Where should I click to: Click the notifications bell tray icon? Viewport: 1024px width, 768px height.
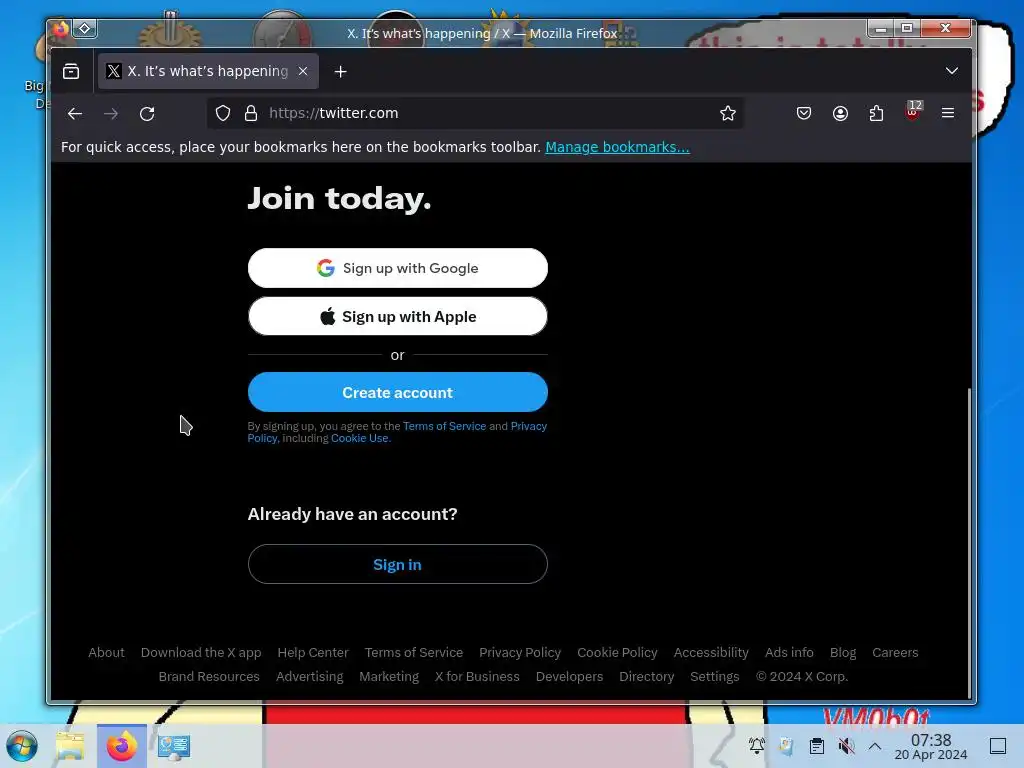click(756, 745)
